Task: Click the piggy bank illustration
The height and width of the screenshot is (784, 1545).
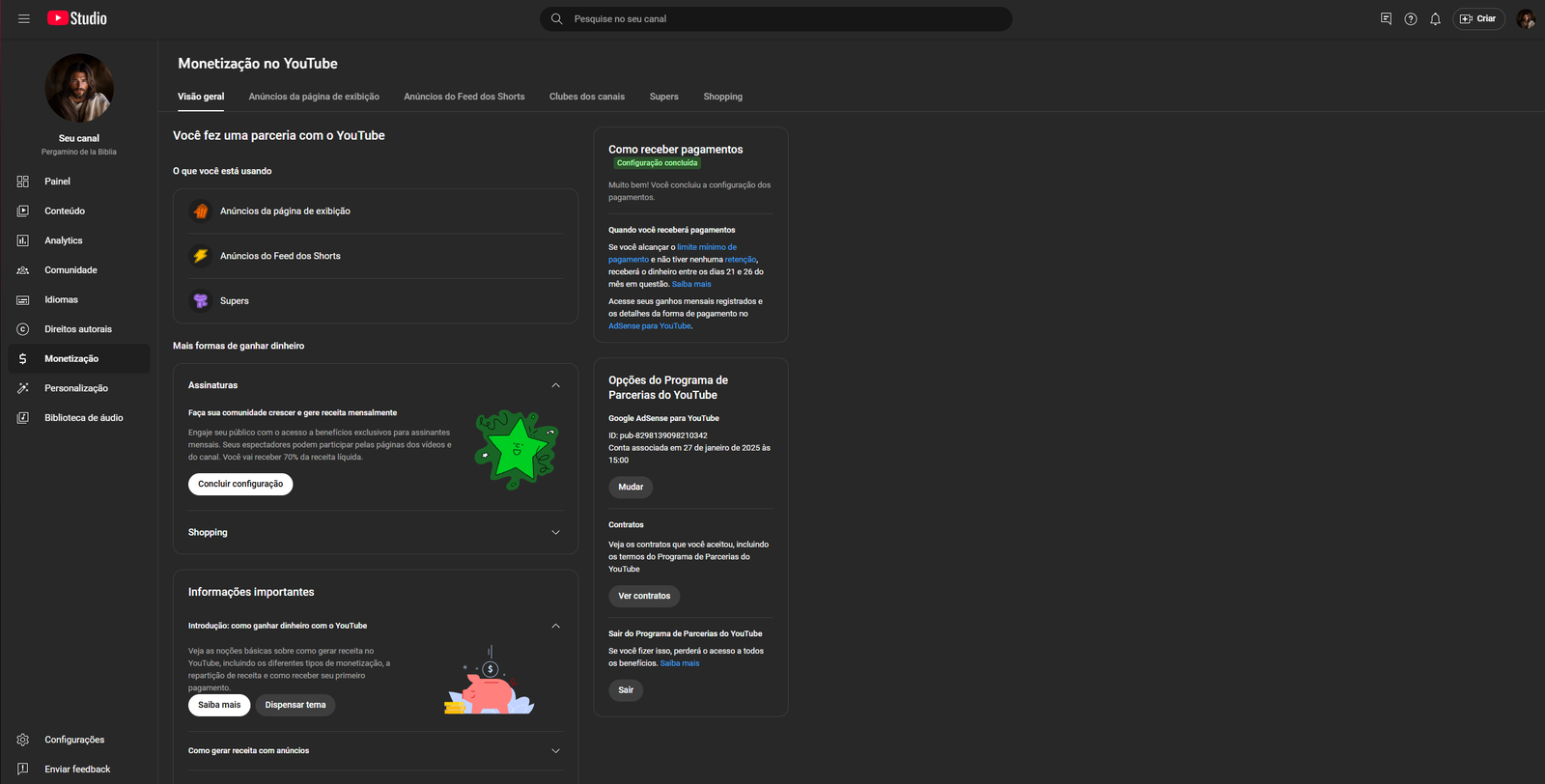Action: pyautogui.click(x=491, y=682)
